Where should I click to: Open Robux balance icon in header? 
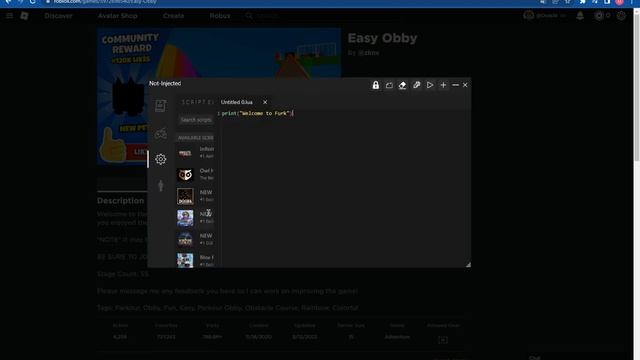[599, 16]
